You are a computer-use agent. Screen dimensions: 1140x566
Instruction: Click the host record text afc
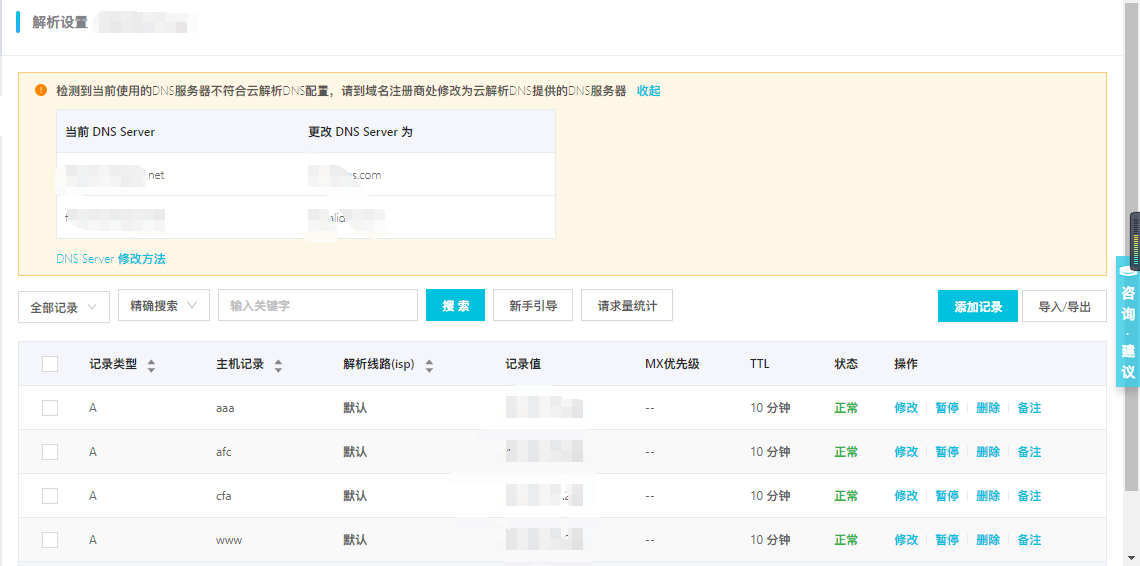pos(223,452)
